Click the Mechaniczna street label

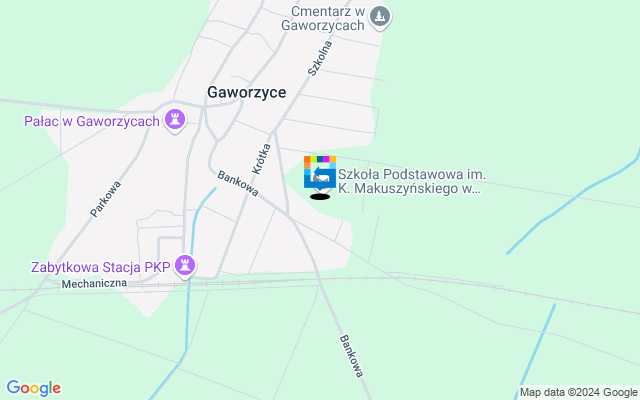pos(94,283)
